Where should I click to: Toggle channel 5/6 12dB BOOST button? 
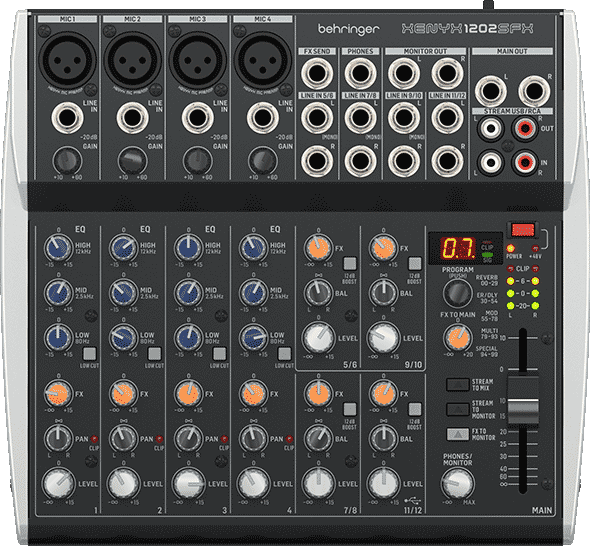click(x=350, y=264)
